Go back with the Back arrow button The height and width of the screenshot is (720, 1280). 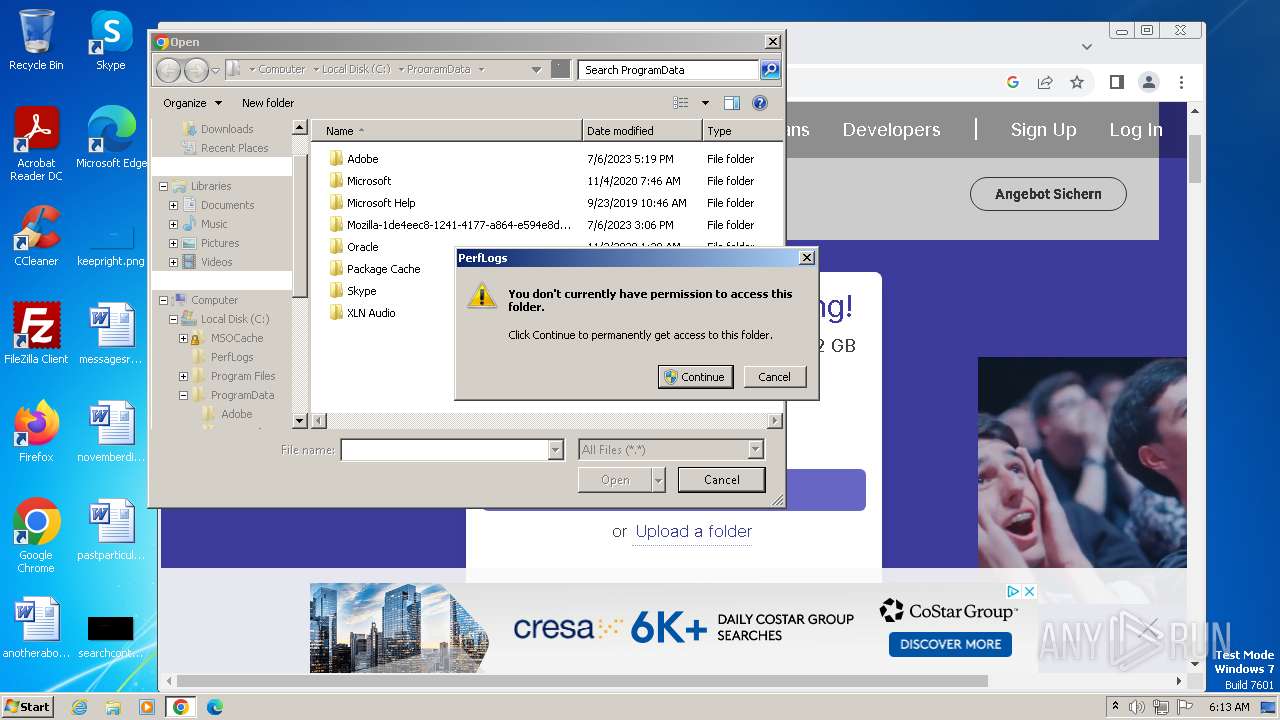(x=169, y=69)
